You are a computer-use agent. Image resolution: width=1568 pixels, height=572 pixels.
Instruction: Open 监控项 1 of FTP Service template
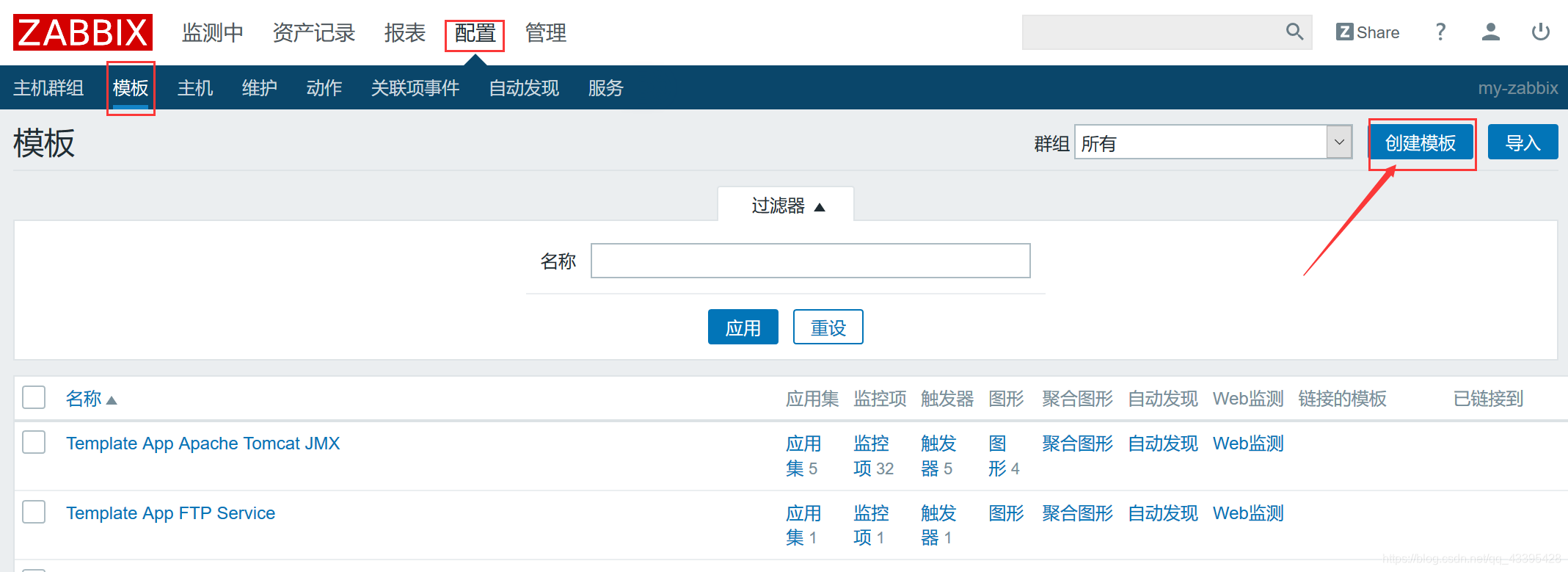tap(871, 526)
